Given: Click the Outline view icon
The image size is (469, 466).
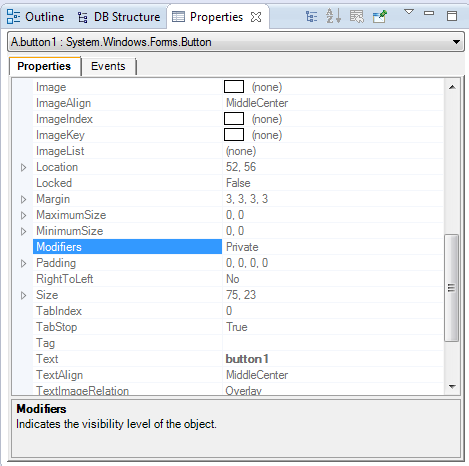Looking at the screenshot, I should coord(14,16).
